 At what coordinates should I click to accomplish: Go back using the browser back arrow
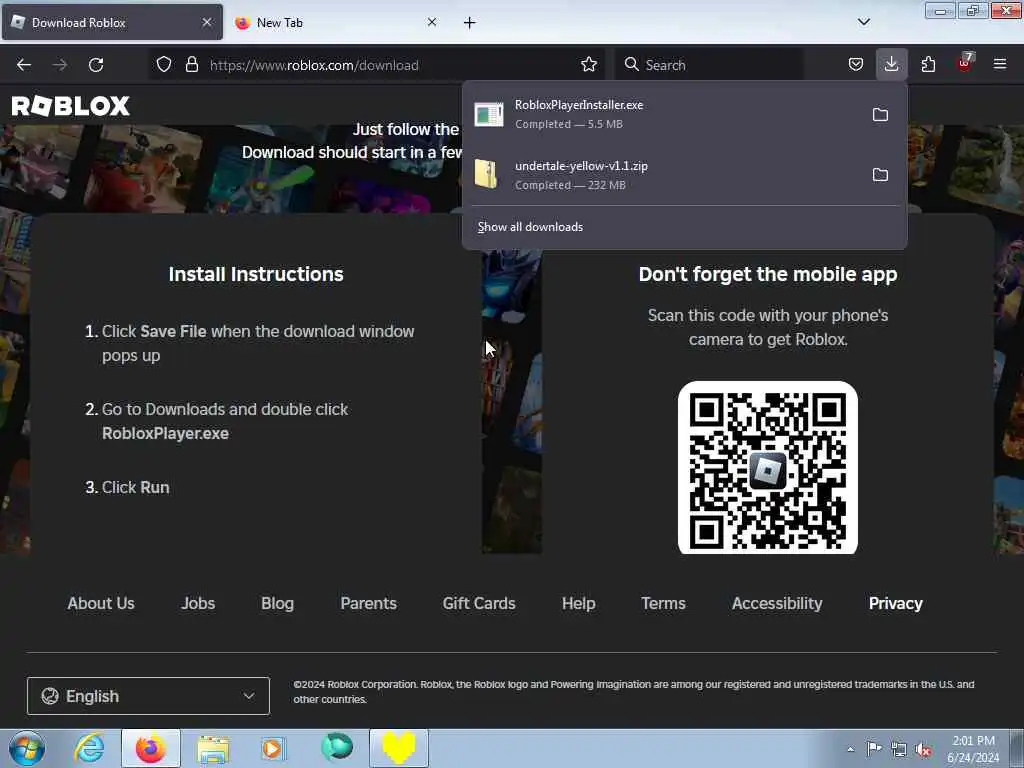tap(24, 65)
